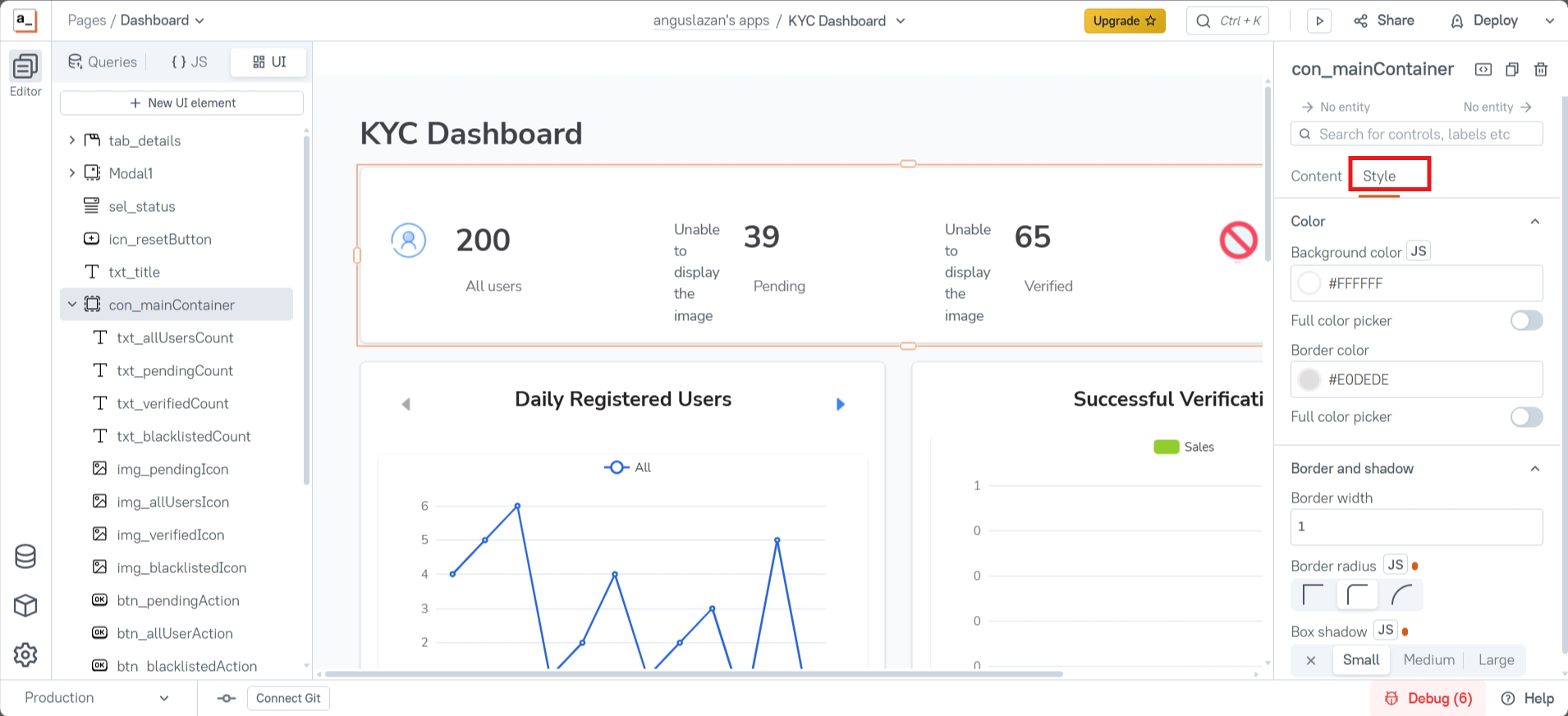This screenshot has width=1568, height=716.
Task: Click the Connect Git button
Action: [x=288, y=698]
